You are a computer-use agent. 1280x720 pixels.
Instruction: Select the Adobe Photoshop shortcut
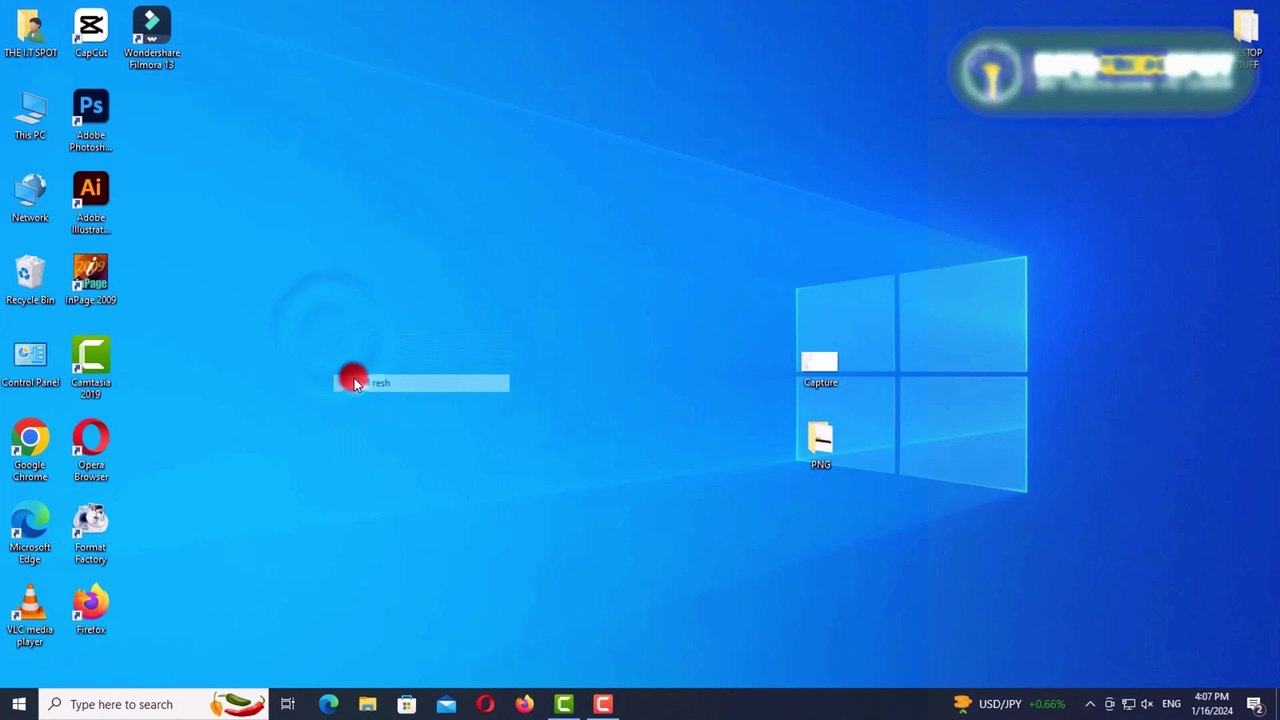[91, 122]
